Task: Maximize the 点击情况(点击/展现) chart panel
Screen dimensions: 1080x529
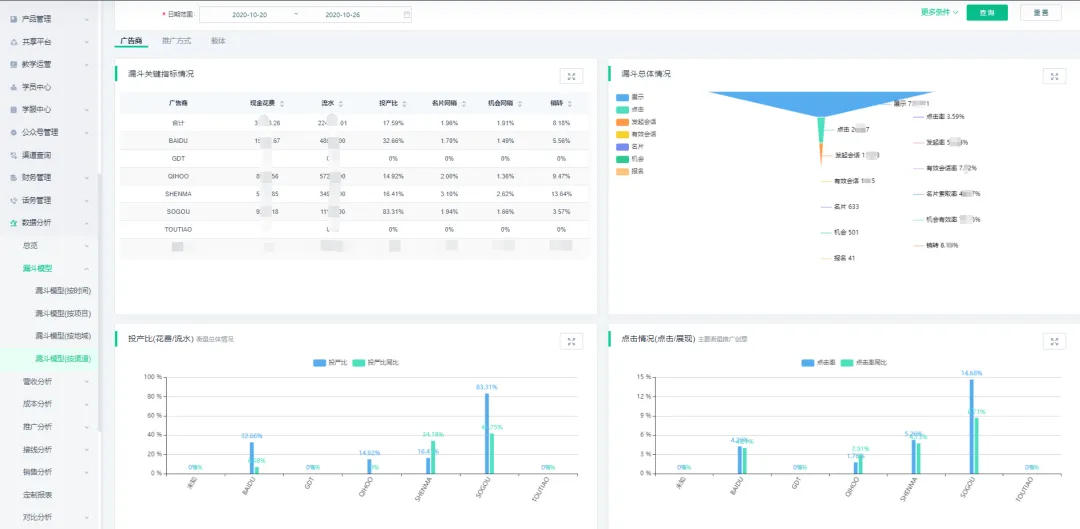Action: 1054,341
